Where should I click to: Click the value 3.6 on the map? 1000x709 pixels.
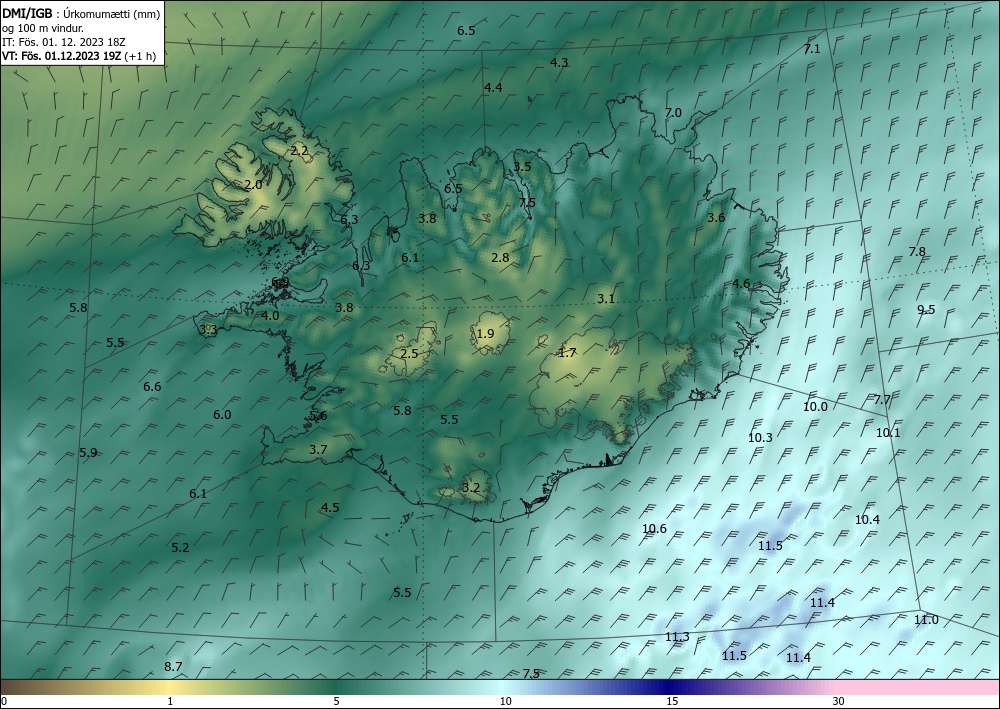(716, 218)
